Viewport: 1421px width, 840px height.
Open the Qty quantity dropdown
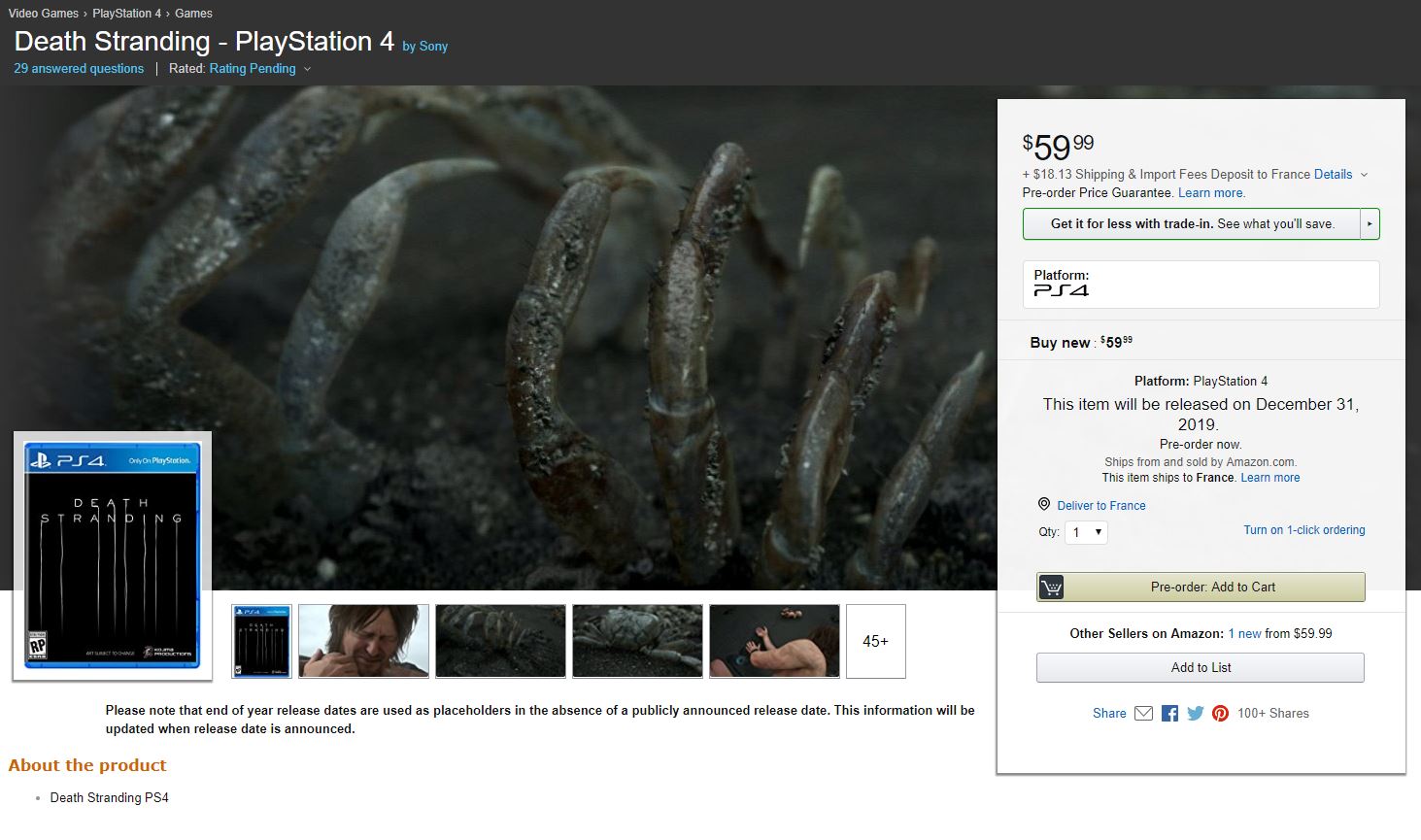(x=1086, y=532)
